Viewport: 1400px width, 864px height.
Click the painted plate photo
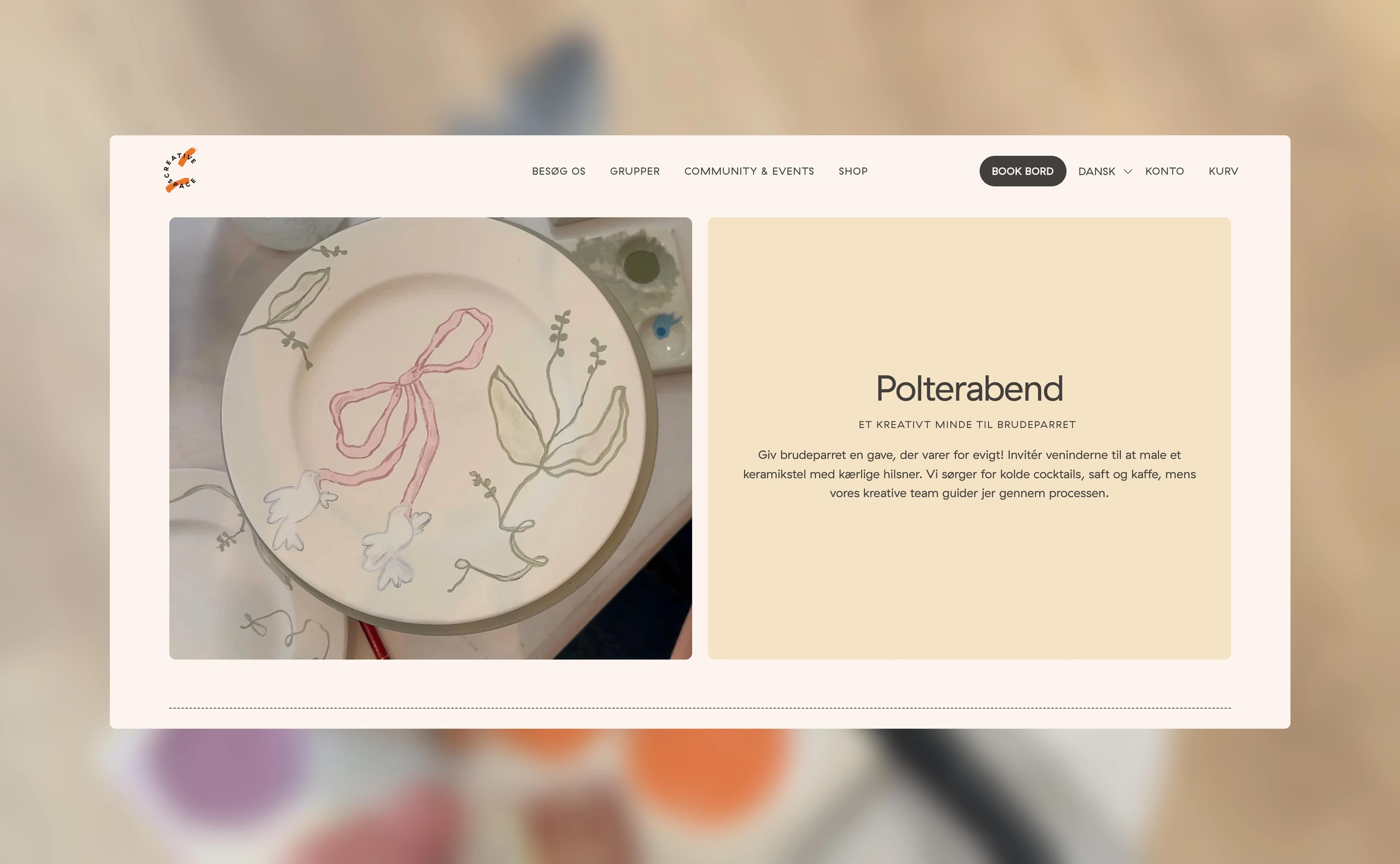pos(431,438)
